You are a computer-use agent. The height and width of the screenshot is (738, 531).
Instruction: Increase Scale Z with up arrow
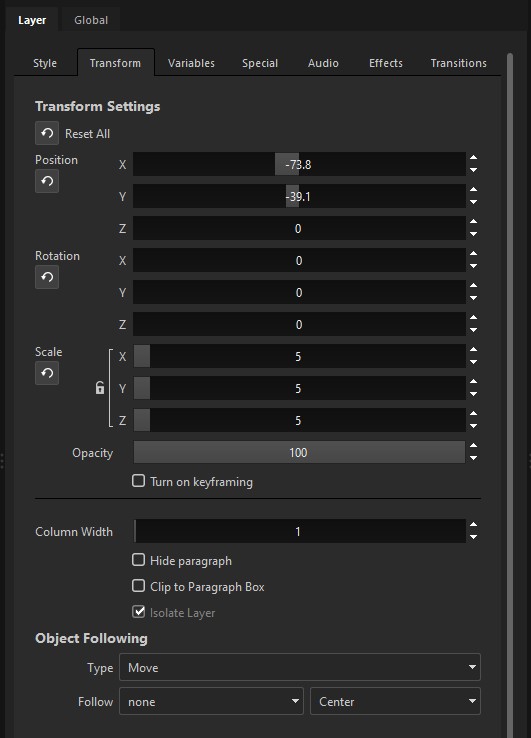(474, 414)
